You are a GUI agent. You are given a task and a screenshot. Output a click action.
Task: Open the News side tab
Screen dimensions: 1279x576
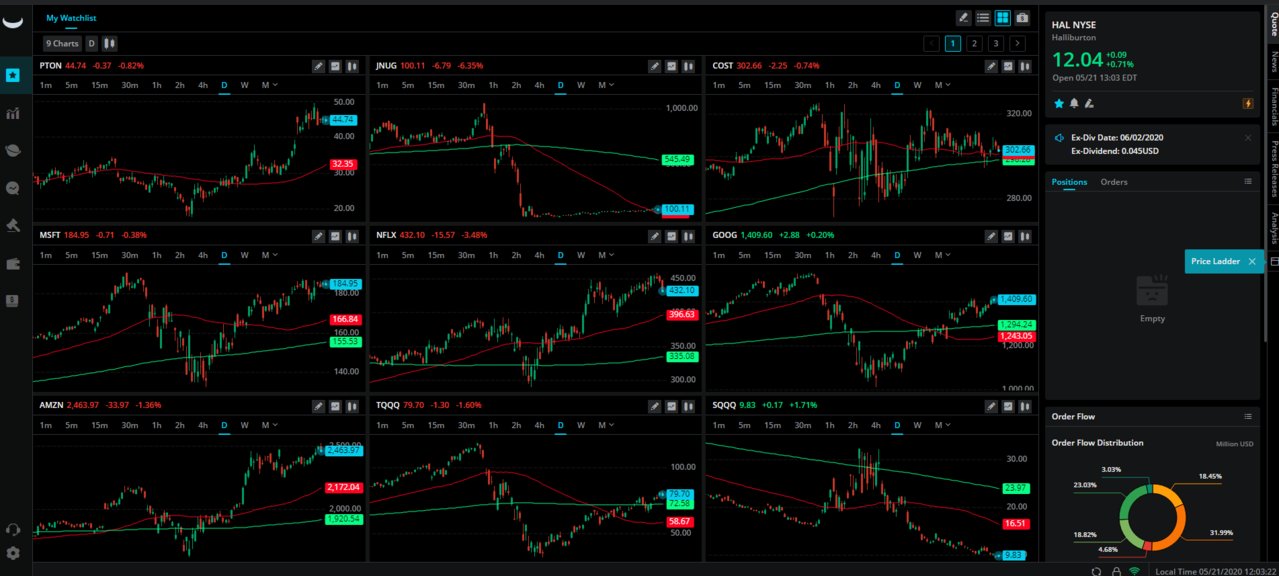pyautogui.click(x=1273, y=63)
